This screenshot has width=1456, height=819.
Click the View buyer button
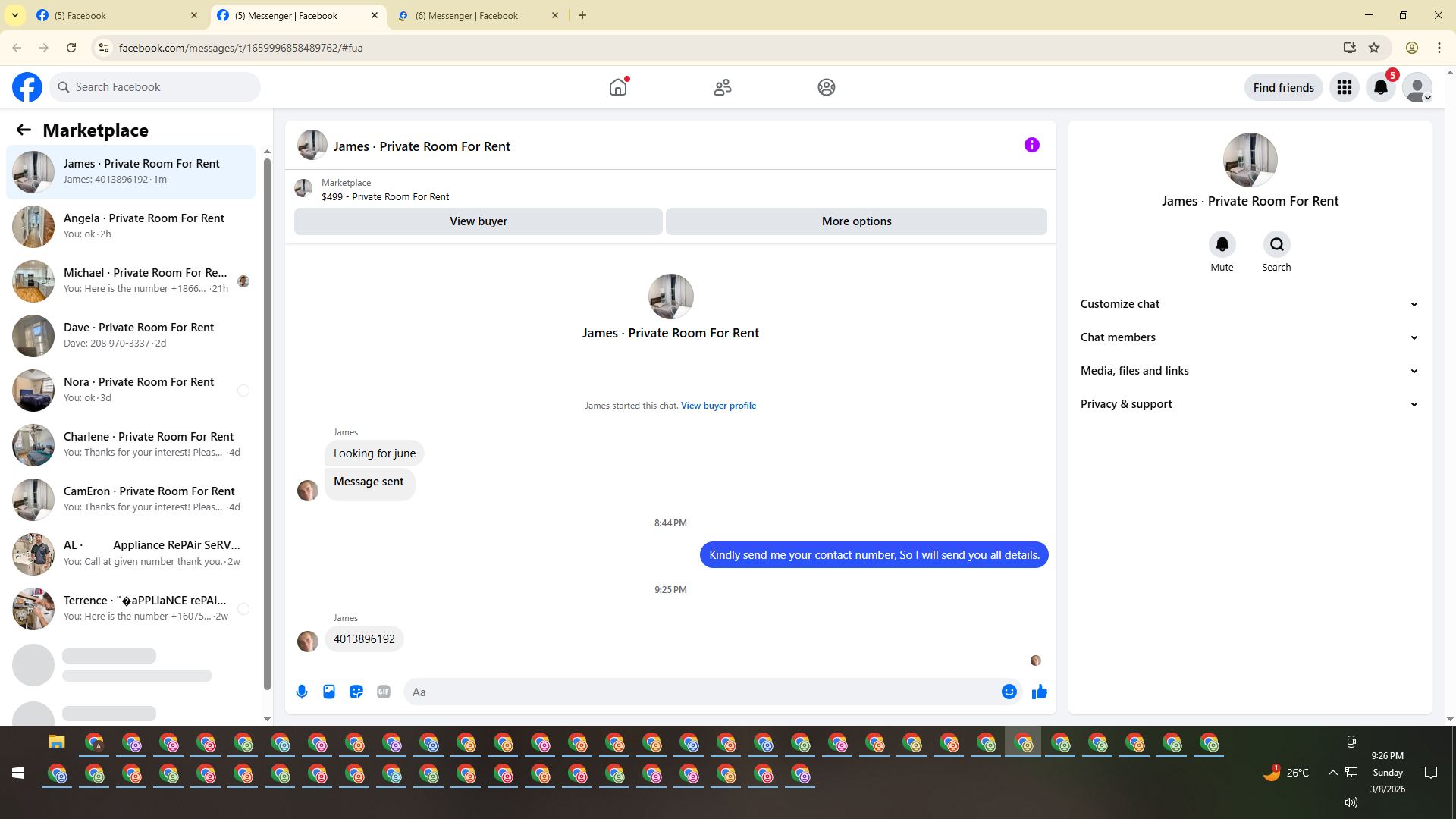pos(478,221)
